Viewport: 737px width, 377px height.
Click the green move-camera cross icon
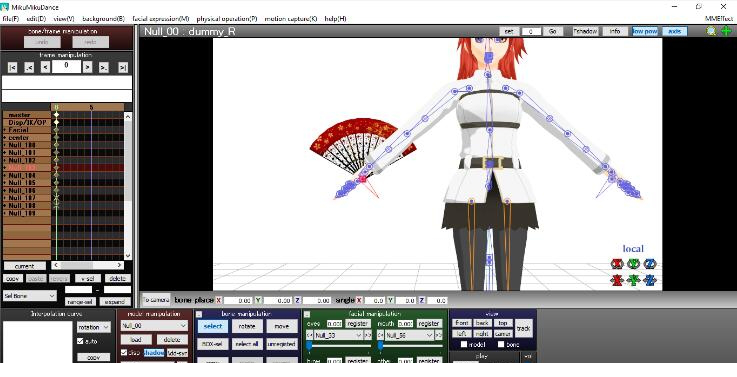pyautogui.click(x=726, y=31)
